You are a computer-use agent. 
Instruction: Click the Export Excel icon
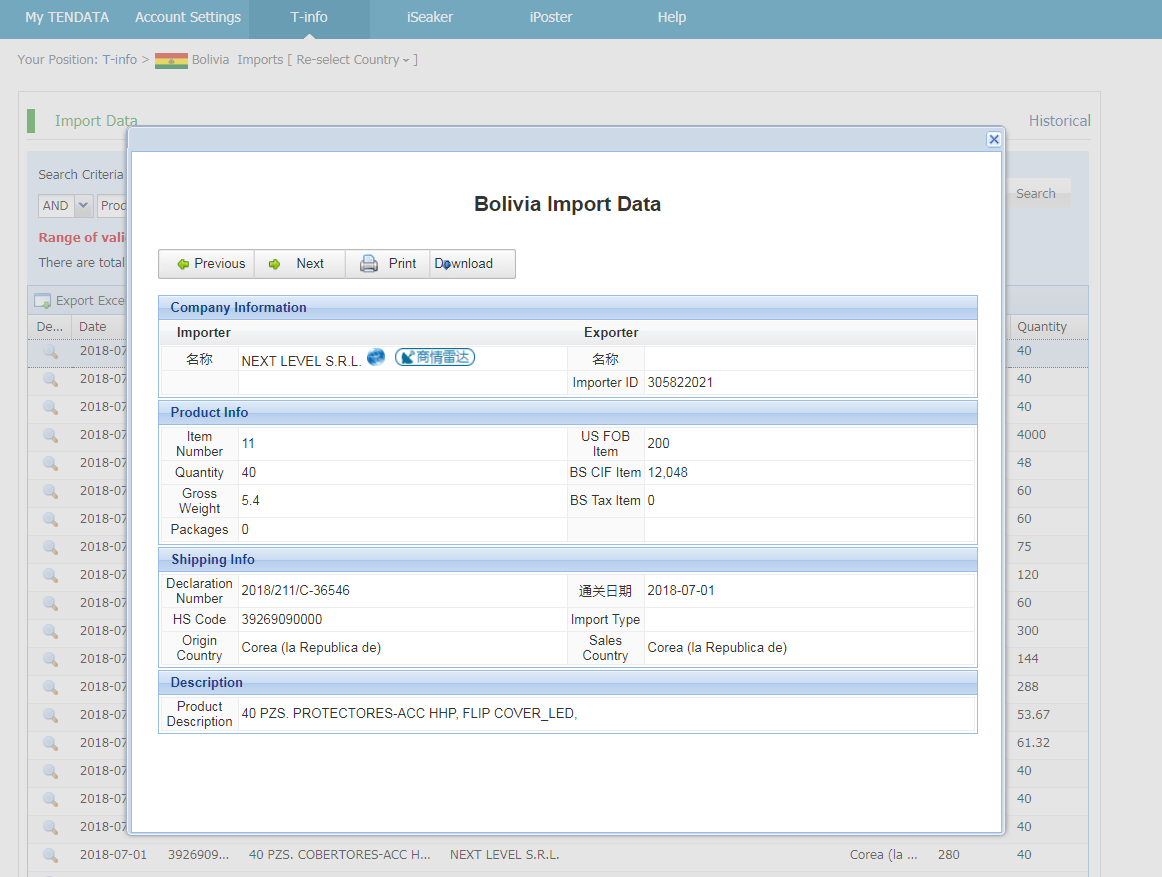(x=43, y=301)
